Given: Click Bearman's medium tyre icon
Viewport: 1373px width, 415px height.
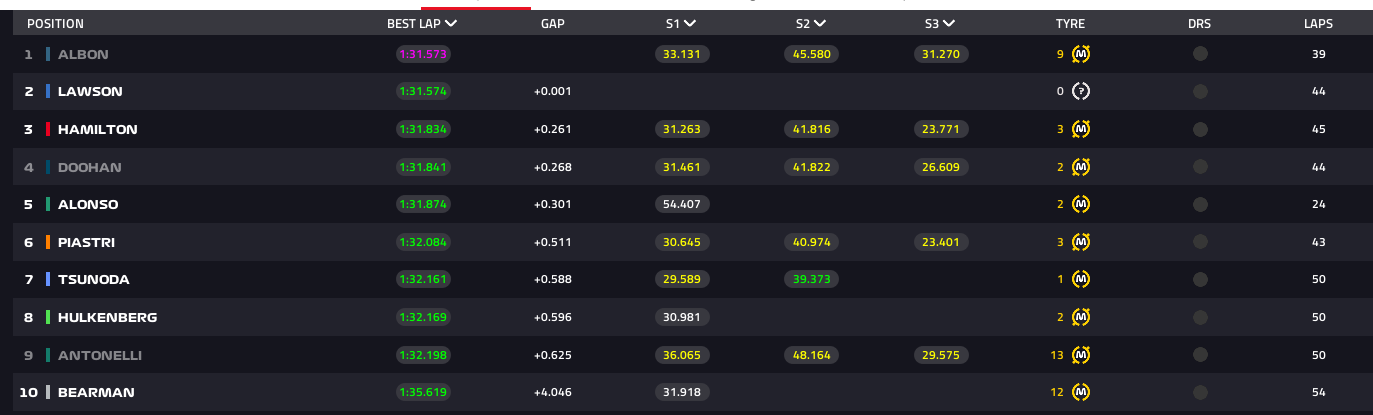Looking at the screenshot, I should [1080, 392].
